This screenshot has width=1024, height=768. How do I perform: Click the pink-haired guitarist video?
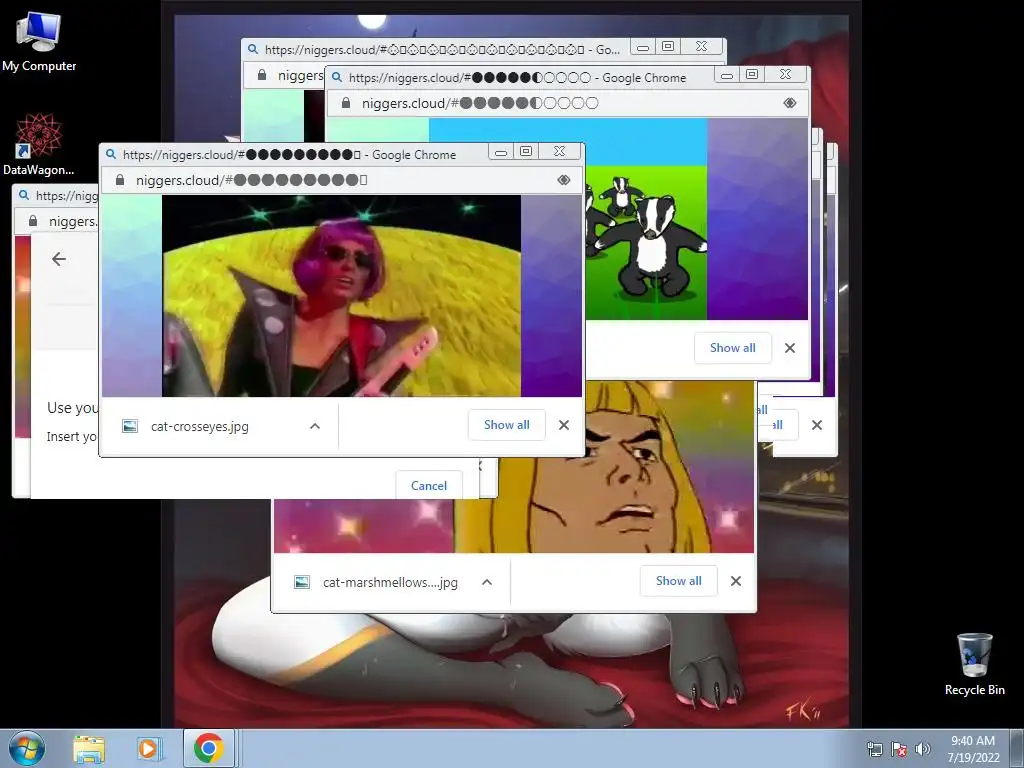(341, 296)
